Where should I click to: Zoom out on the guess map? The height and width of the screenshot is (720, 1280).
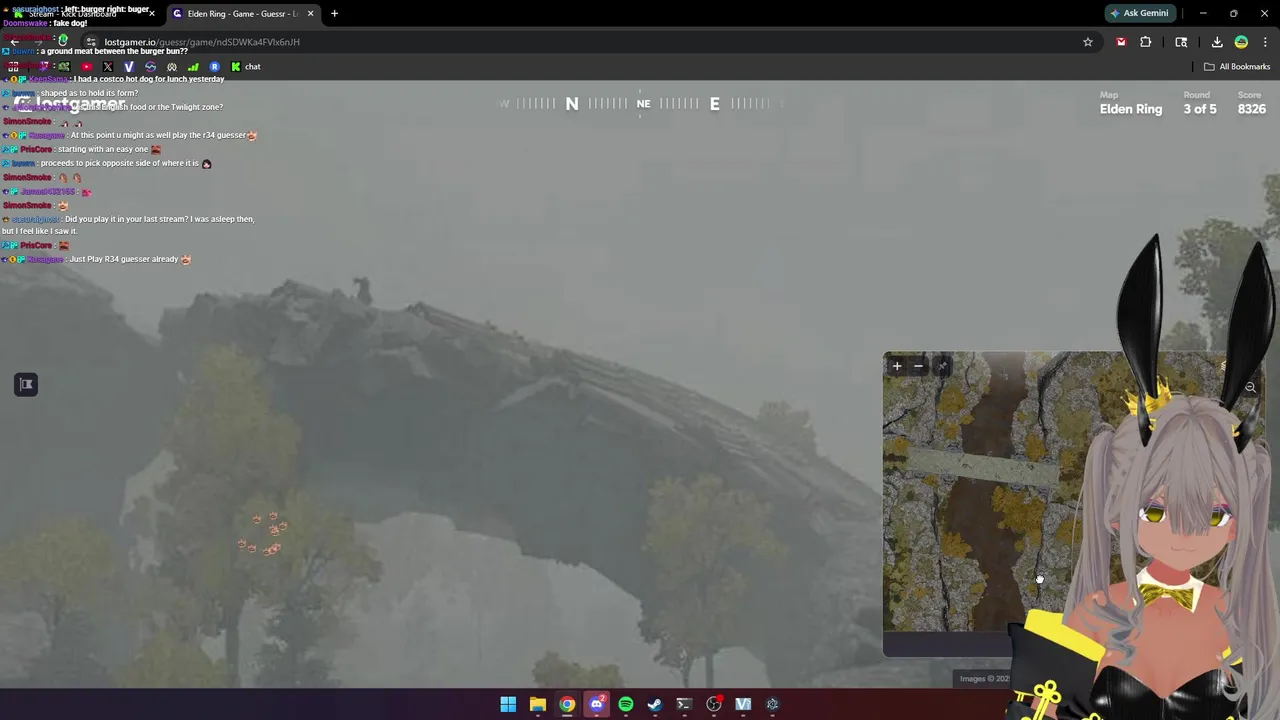(x=918, y=366)
